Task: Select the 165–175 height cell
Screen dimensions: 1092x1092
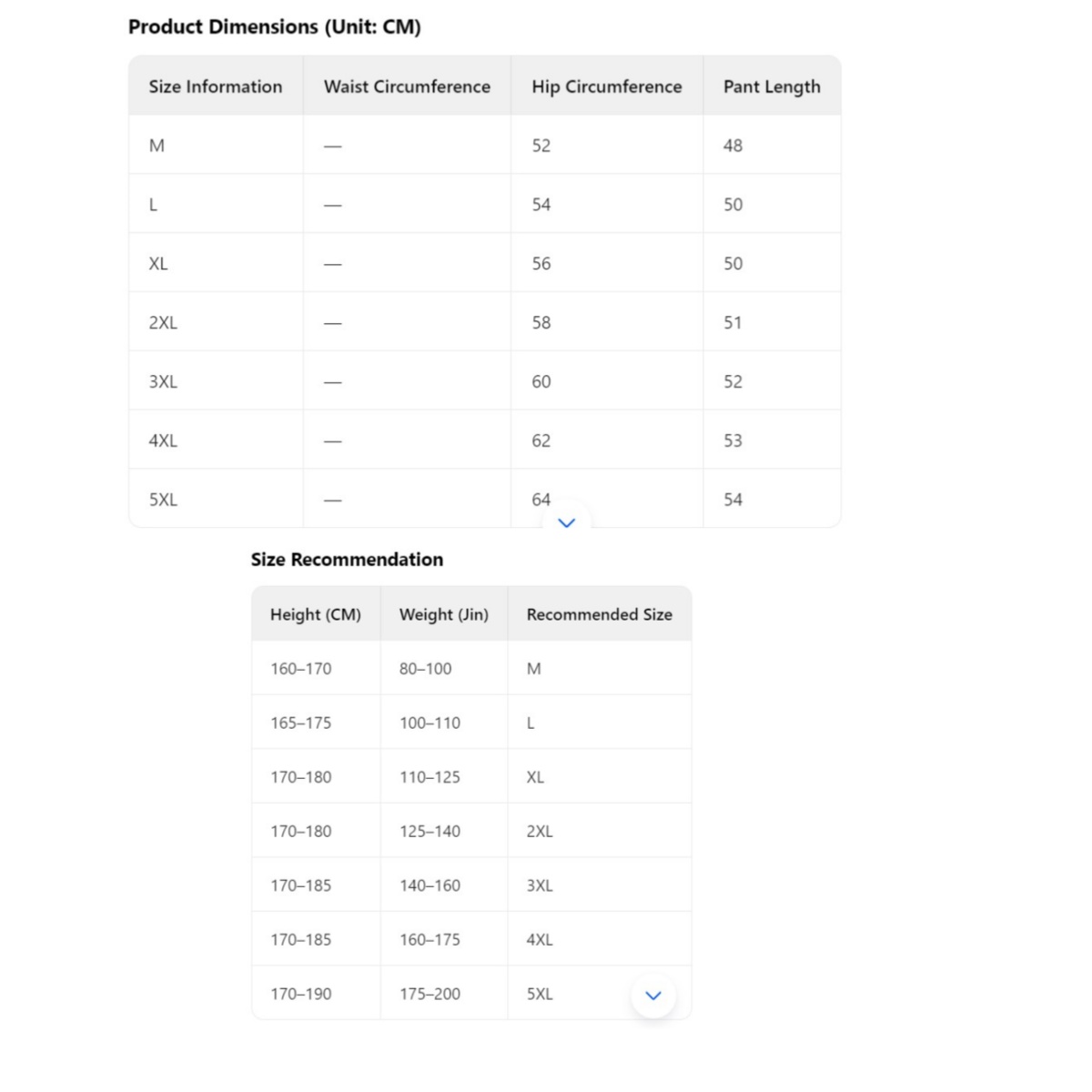Action: pos(301,723)
